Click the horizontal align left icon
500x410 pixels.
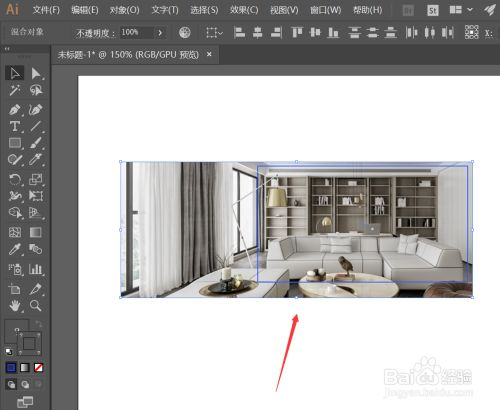[x=239, y=32]
